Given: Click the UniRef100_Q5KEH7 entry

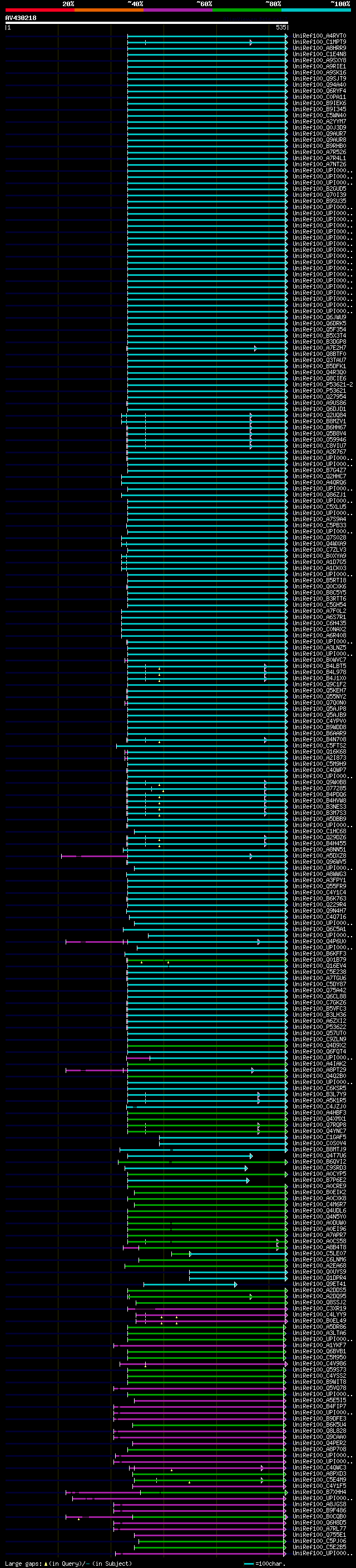Looking at the screenshot, I should click(319, 690).
